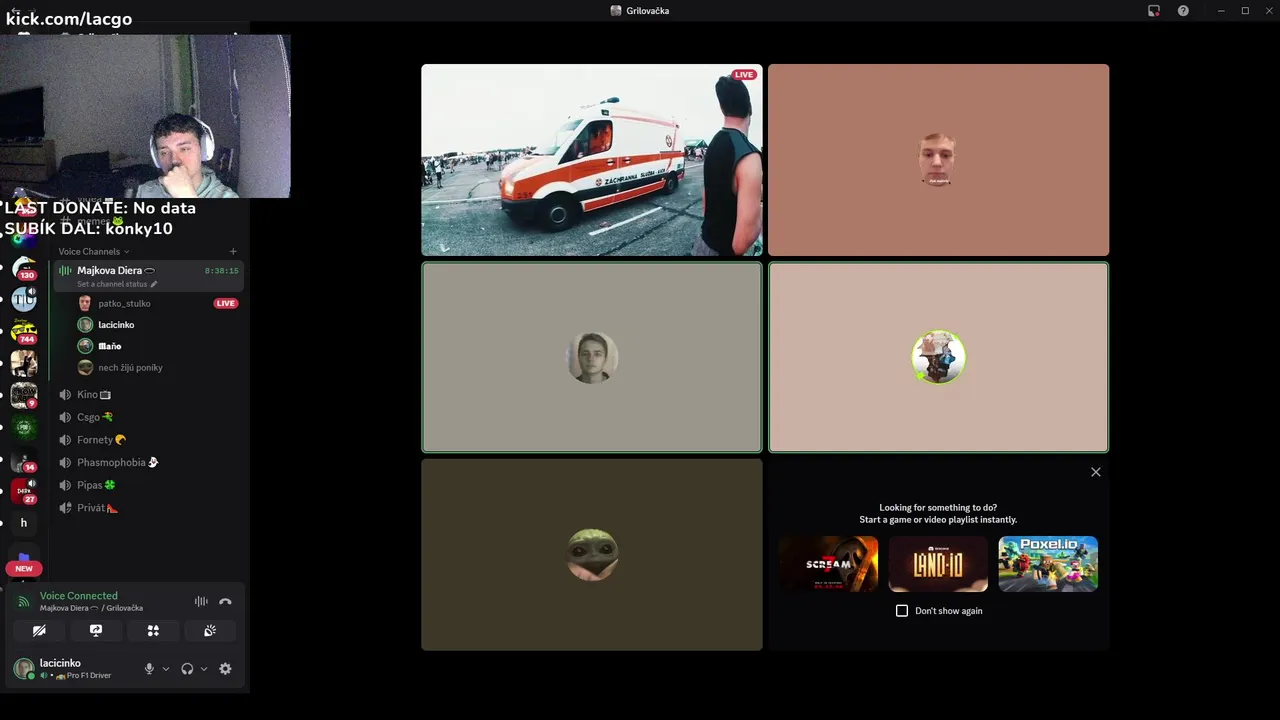Open the soundboard icon
The width and height of the screenshot is (1280, 720).
pyautogui.click(x=210, y=631)
